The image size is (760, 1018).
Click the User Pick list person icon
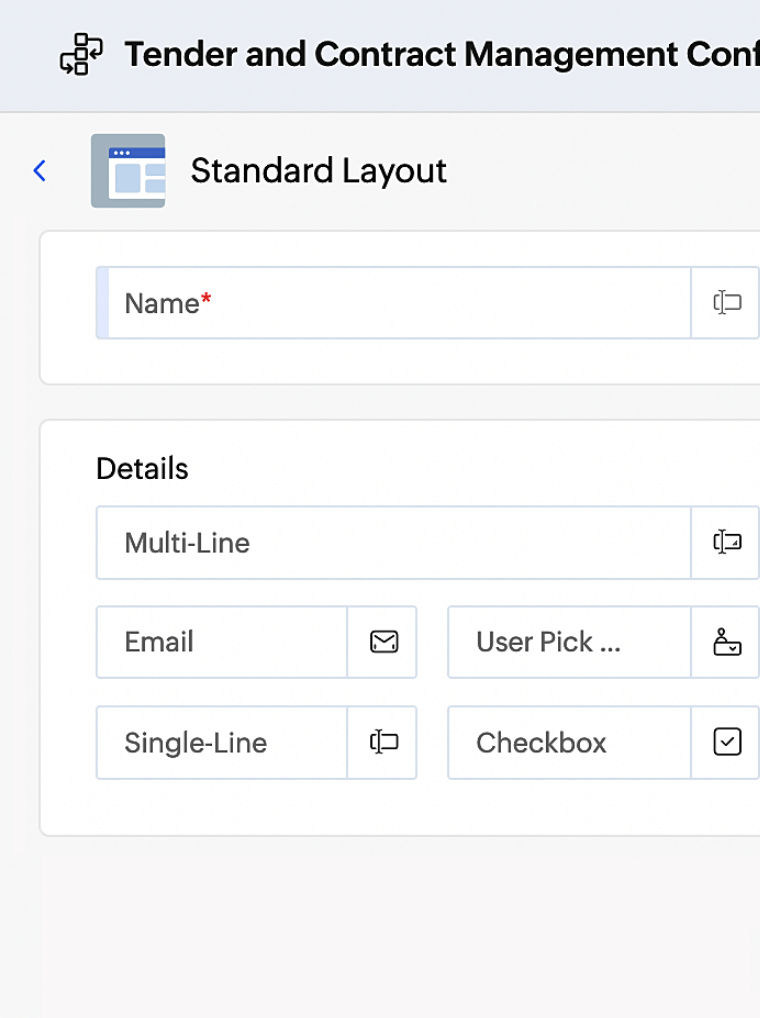[x=727, y=642]
